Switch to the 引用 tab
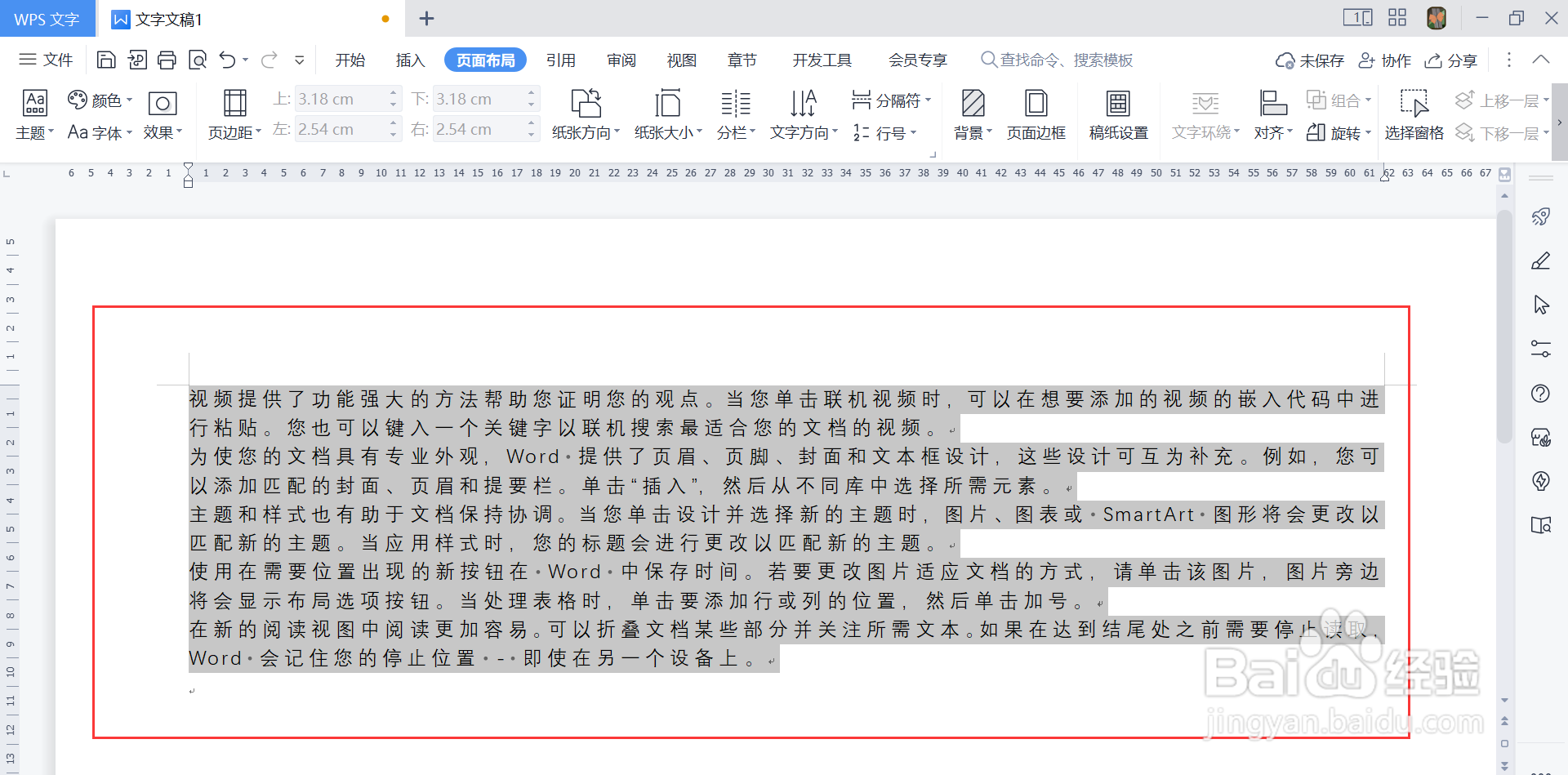The width and height of the screenshot is (1568, 775). point(561,60)
